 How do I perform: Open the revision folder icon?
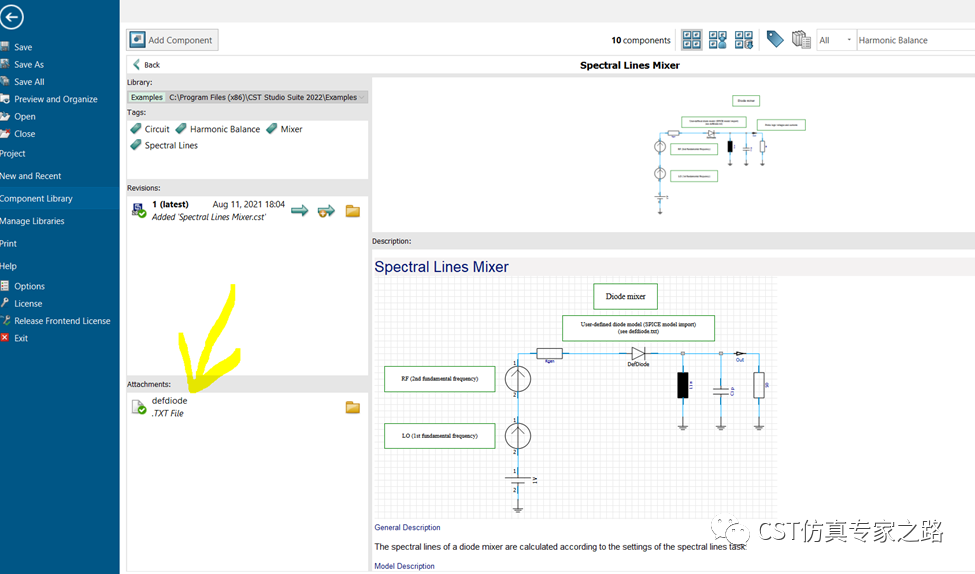pyautogui.click(x=353, y=211)
